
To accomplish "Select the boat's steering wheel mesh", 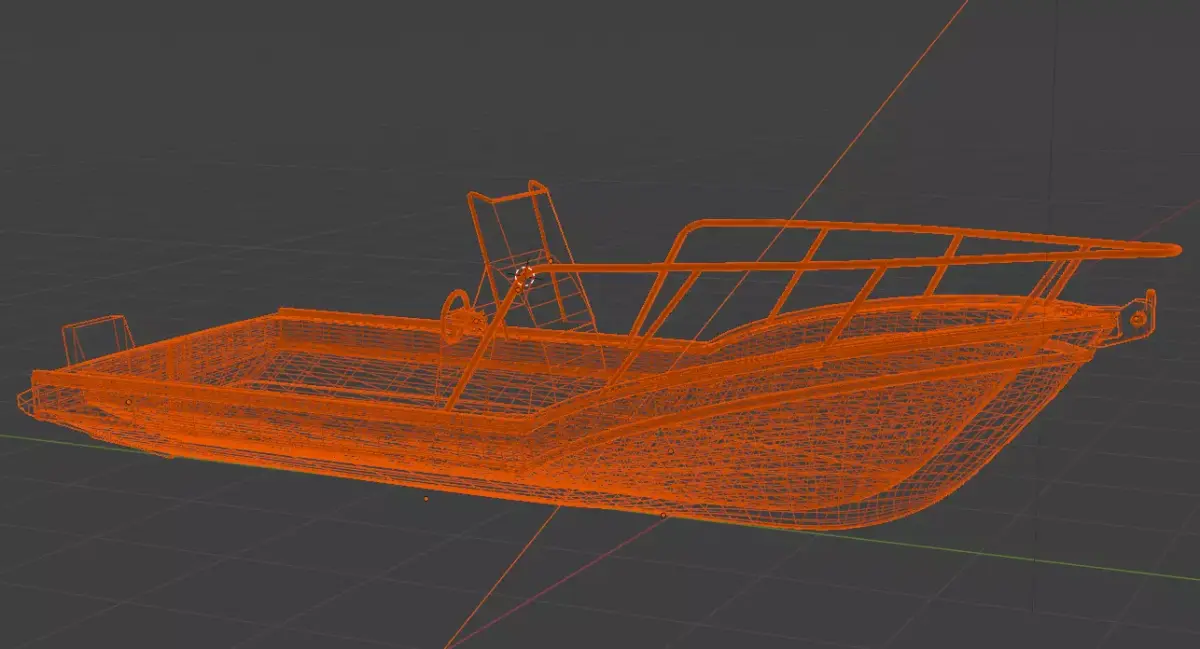I will (x=462, y=315).
